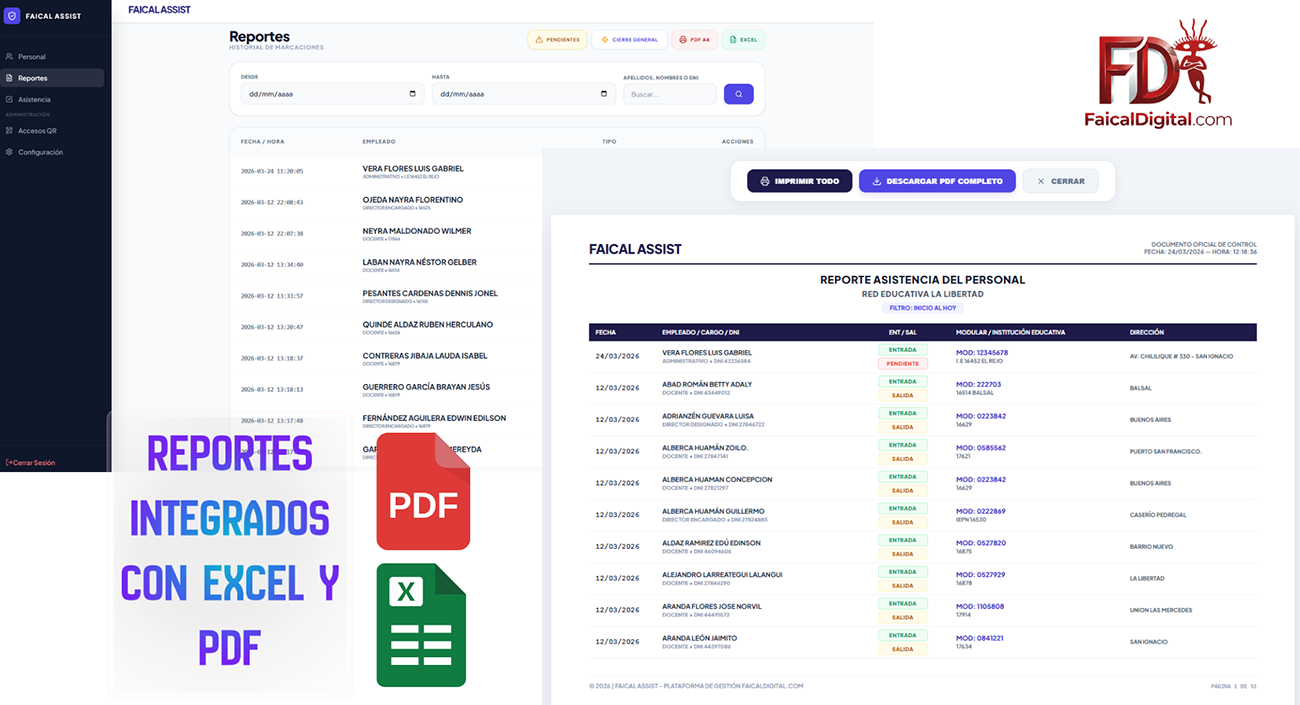Click the Faical Assist shield logo
Image resolution: width=1300 pixels, height=705 pixels.
(12, 16)
